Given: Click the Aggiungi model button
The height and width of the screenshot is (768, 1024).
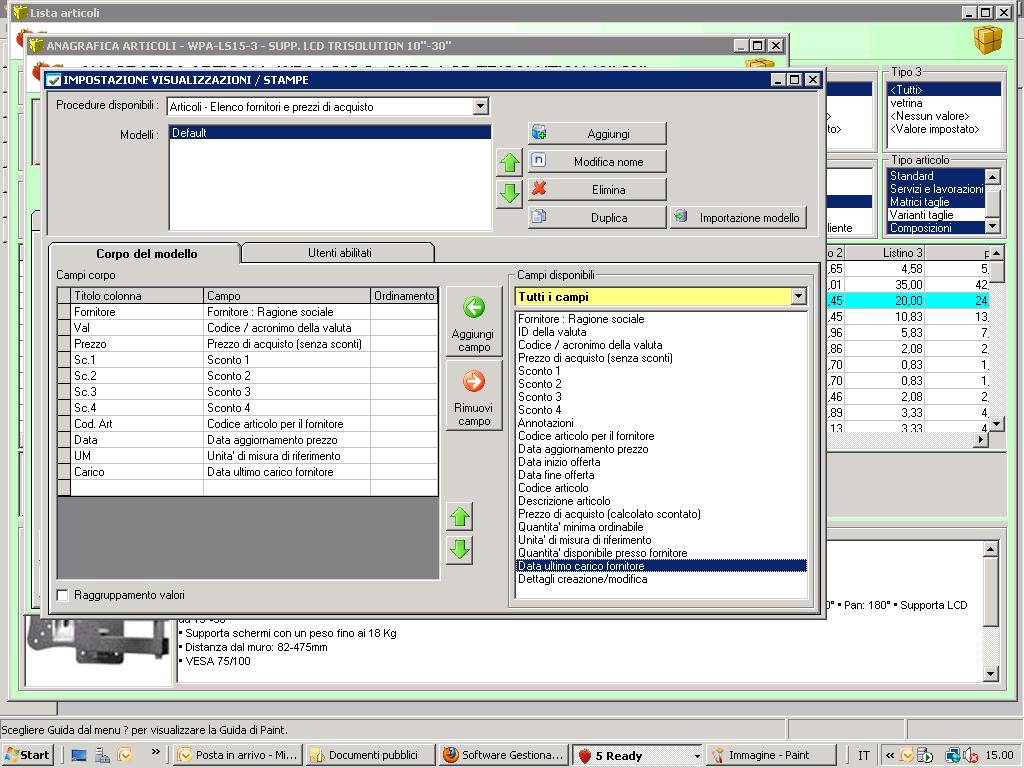Looking at the screenshot, I should coord(597,133).
